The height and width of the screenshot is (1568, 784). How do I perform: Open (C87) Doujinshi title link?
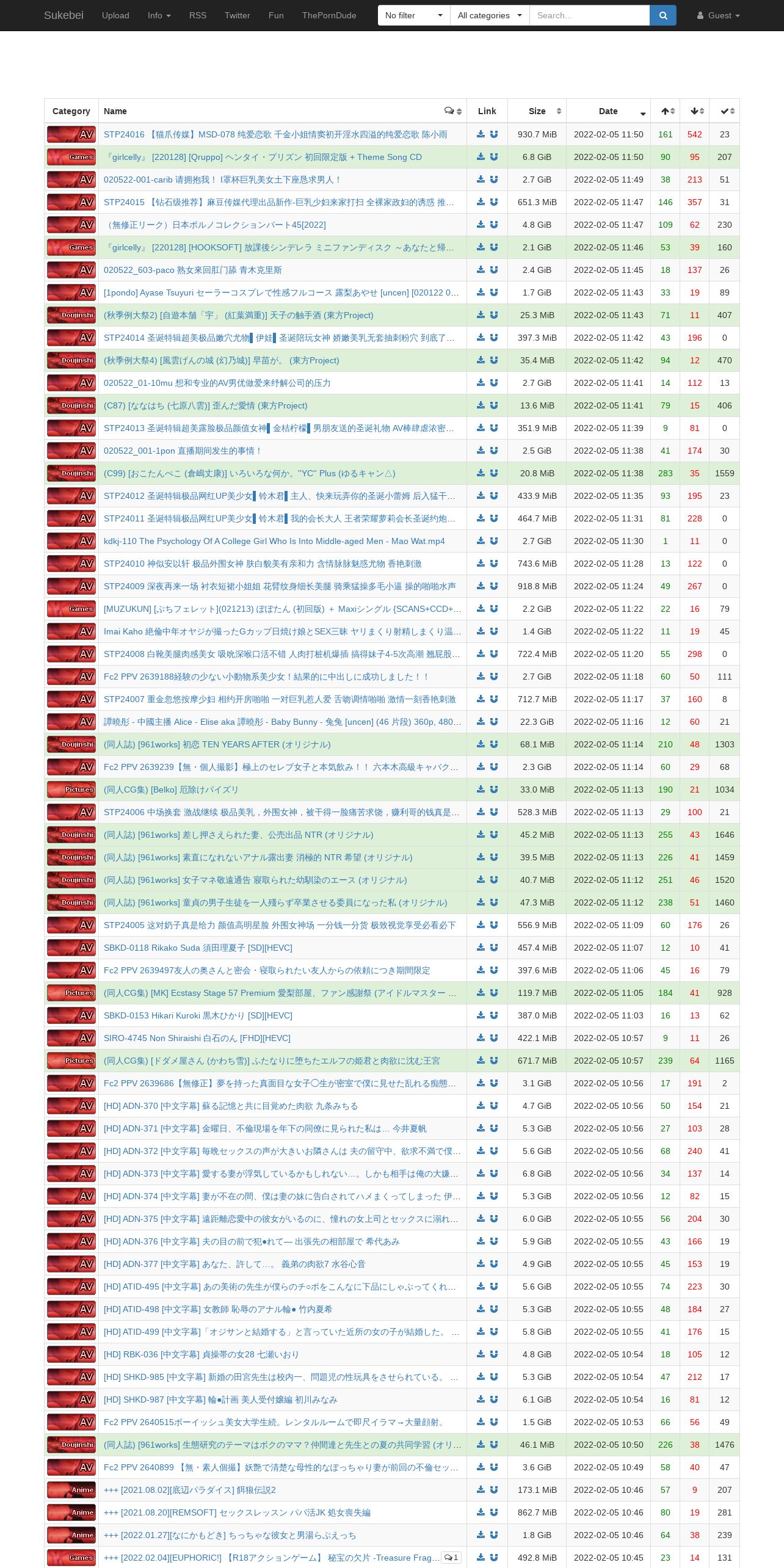(x=206, y=405)
